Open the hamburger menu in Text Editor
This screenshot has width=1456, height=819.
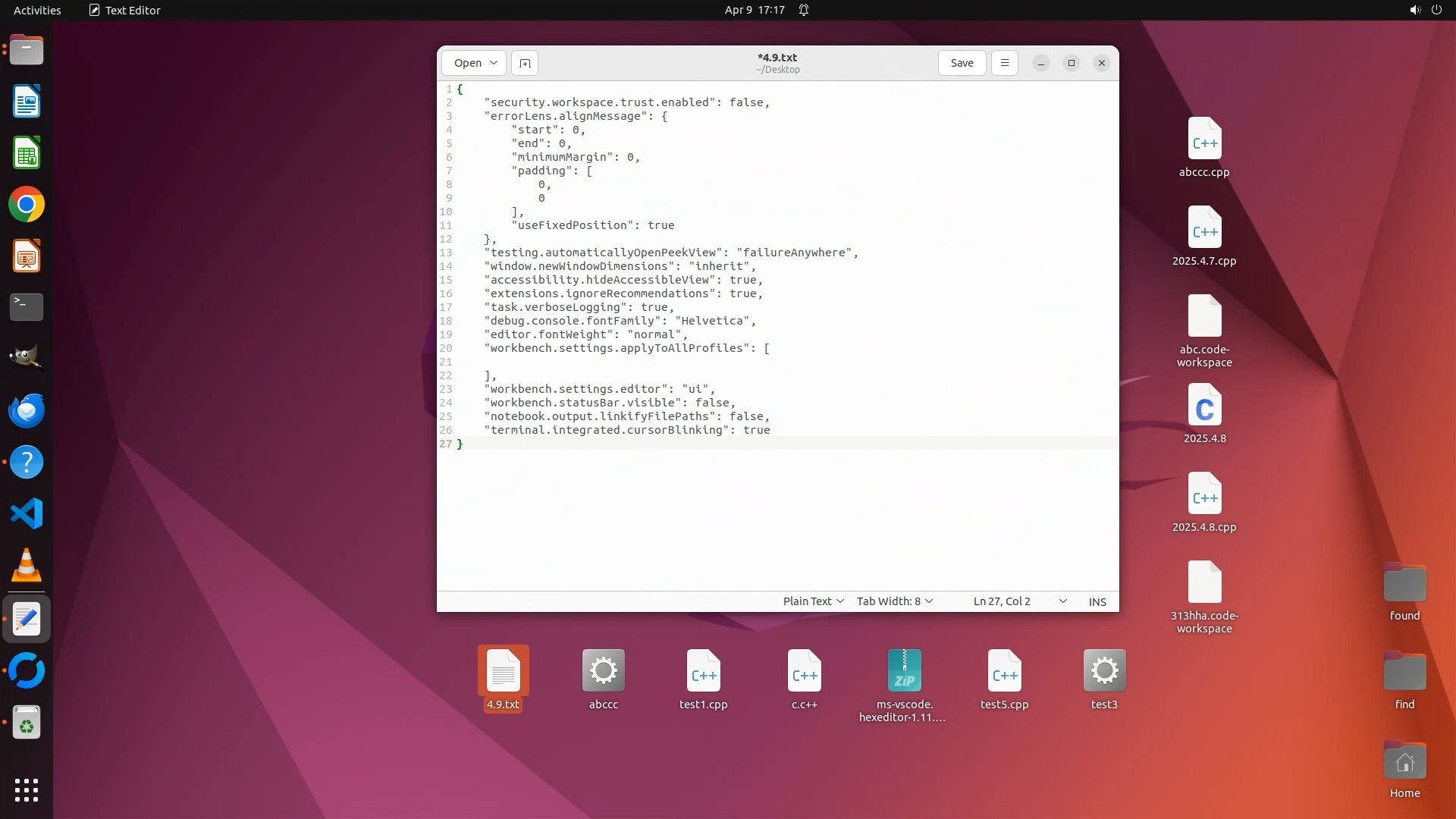[x=1005, y=63]
